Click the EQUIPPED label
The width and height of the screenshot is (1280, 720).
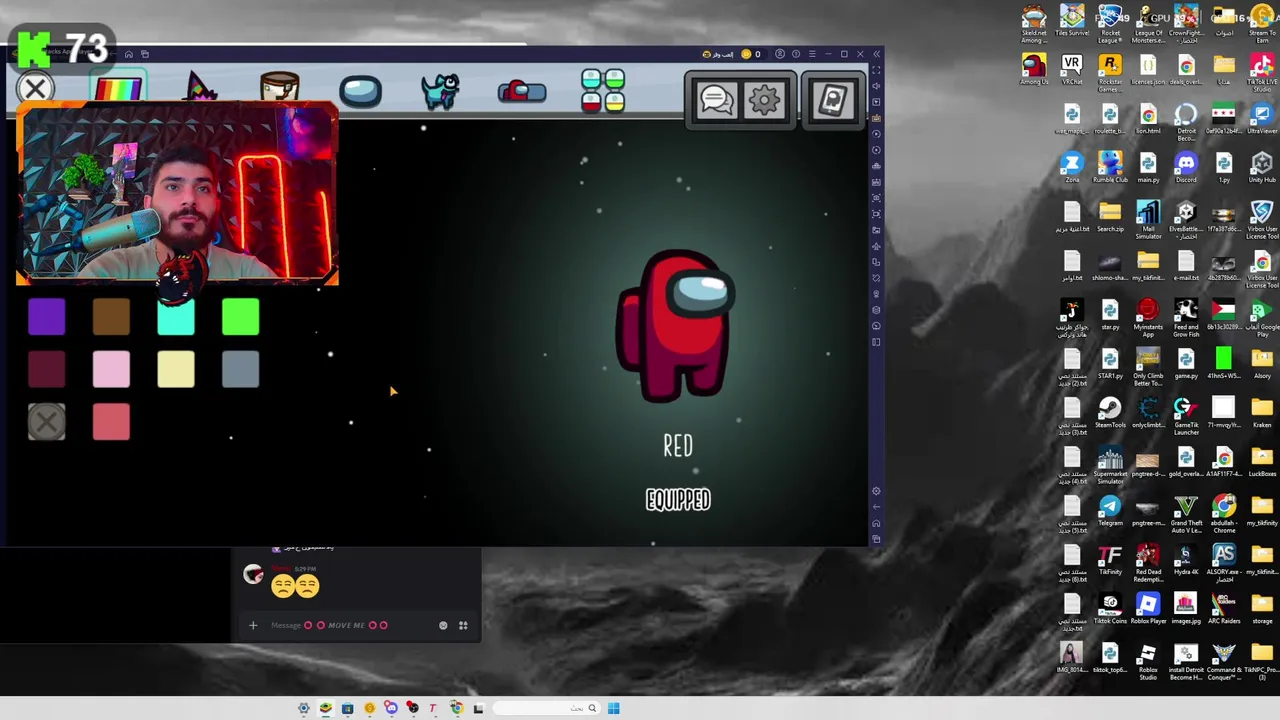coord(678,500)
